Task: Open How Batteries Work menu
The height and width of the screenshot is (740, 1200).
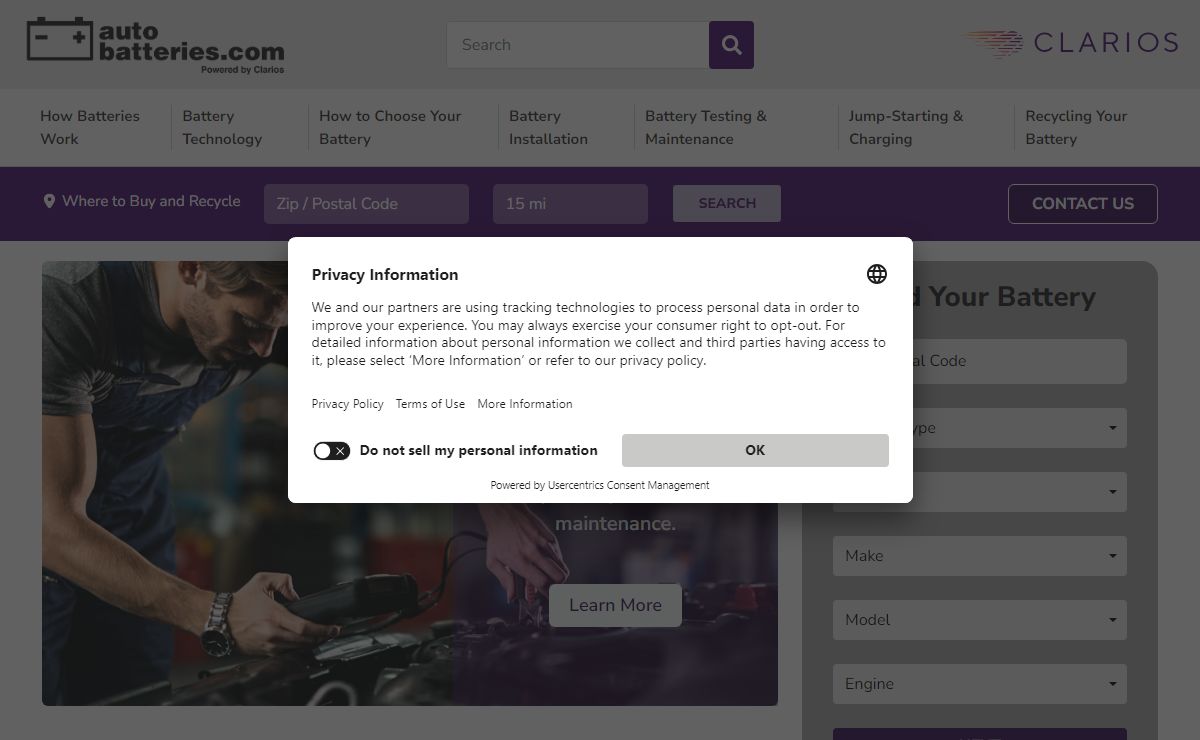Action: pyautogui.click(x=90, y=128)
